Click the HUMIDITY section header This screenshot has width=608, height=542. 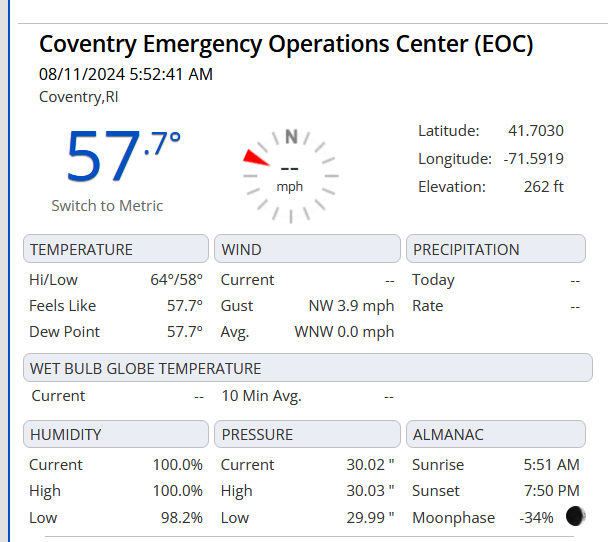[116, 434]
